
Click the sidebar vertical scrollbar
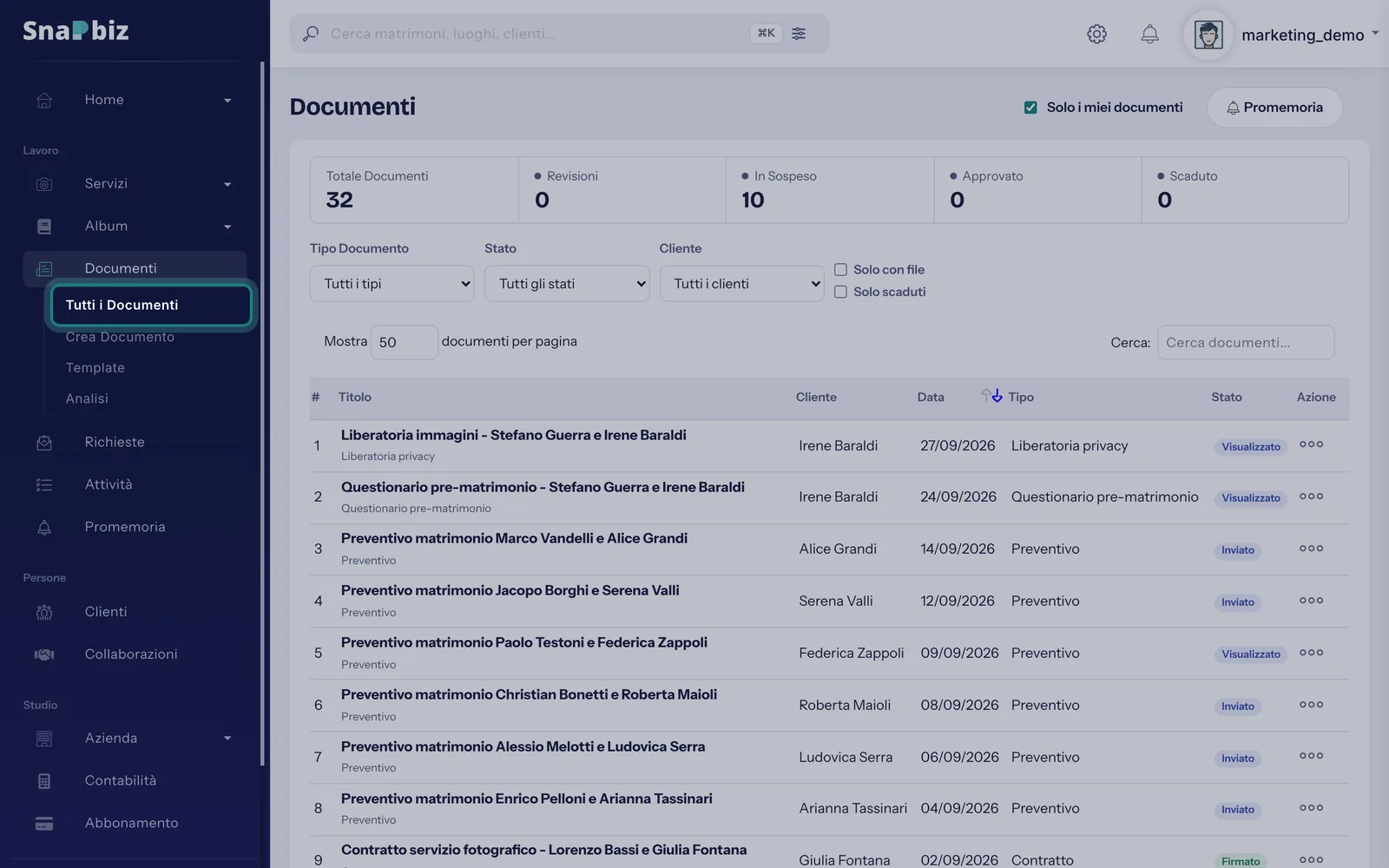[262, 413]
